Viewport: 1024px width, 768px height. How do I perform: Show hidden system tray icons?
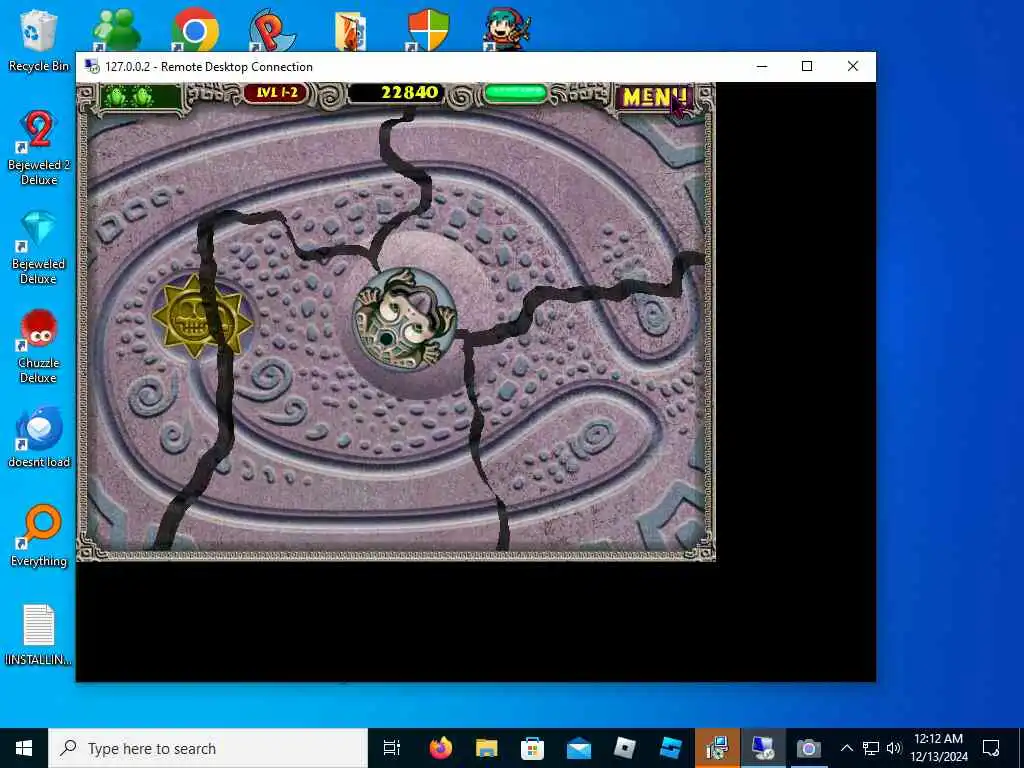click(846, 748)
